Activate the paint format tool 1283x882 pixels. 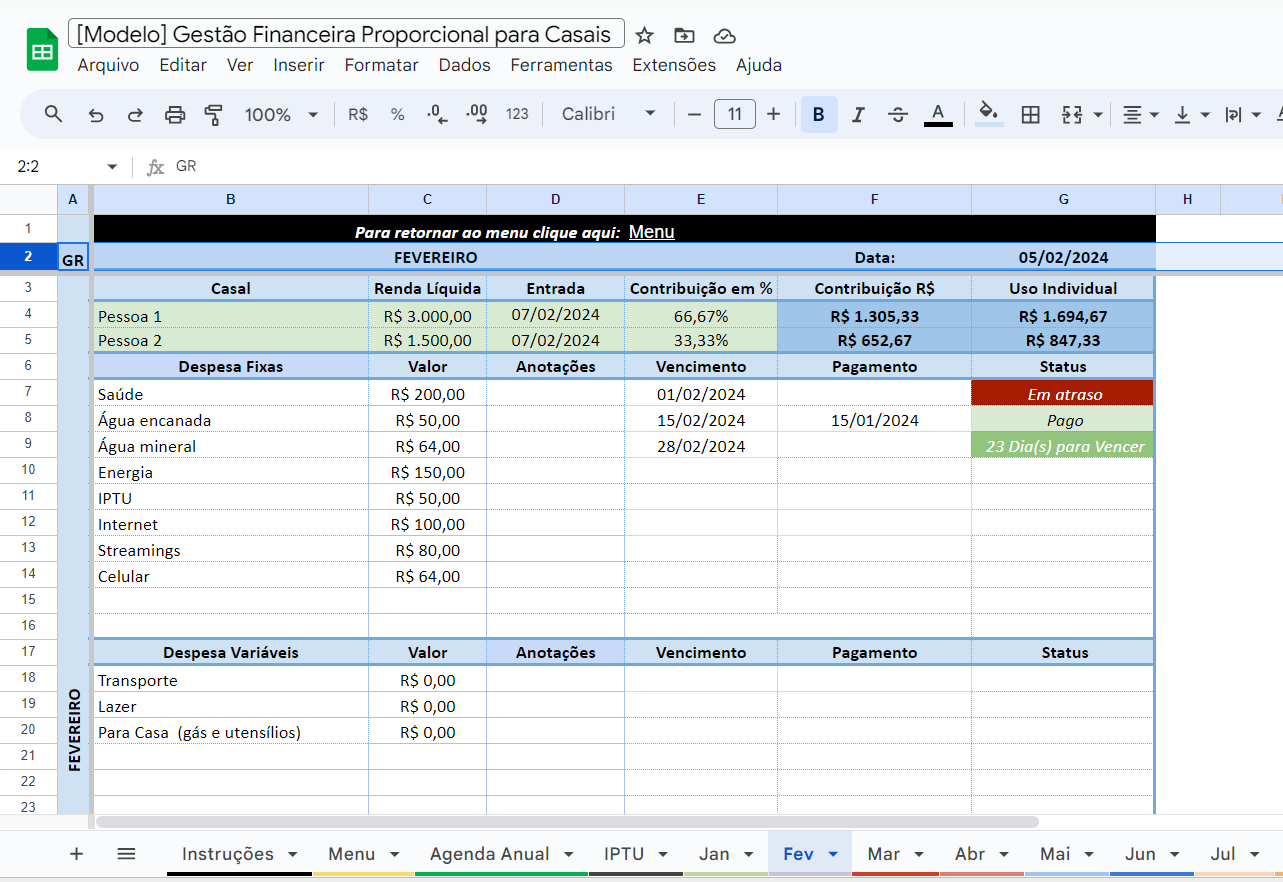tap(213, 114)
